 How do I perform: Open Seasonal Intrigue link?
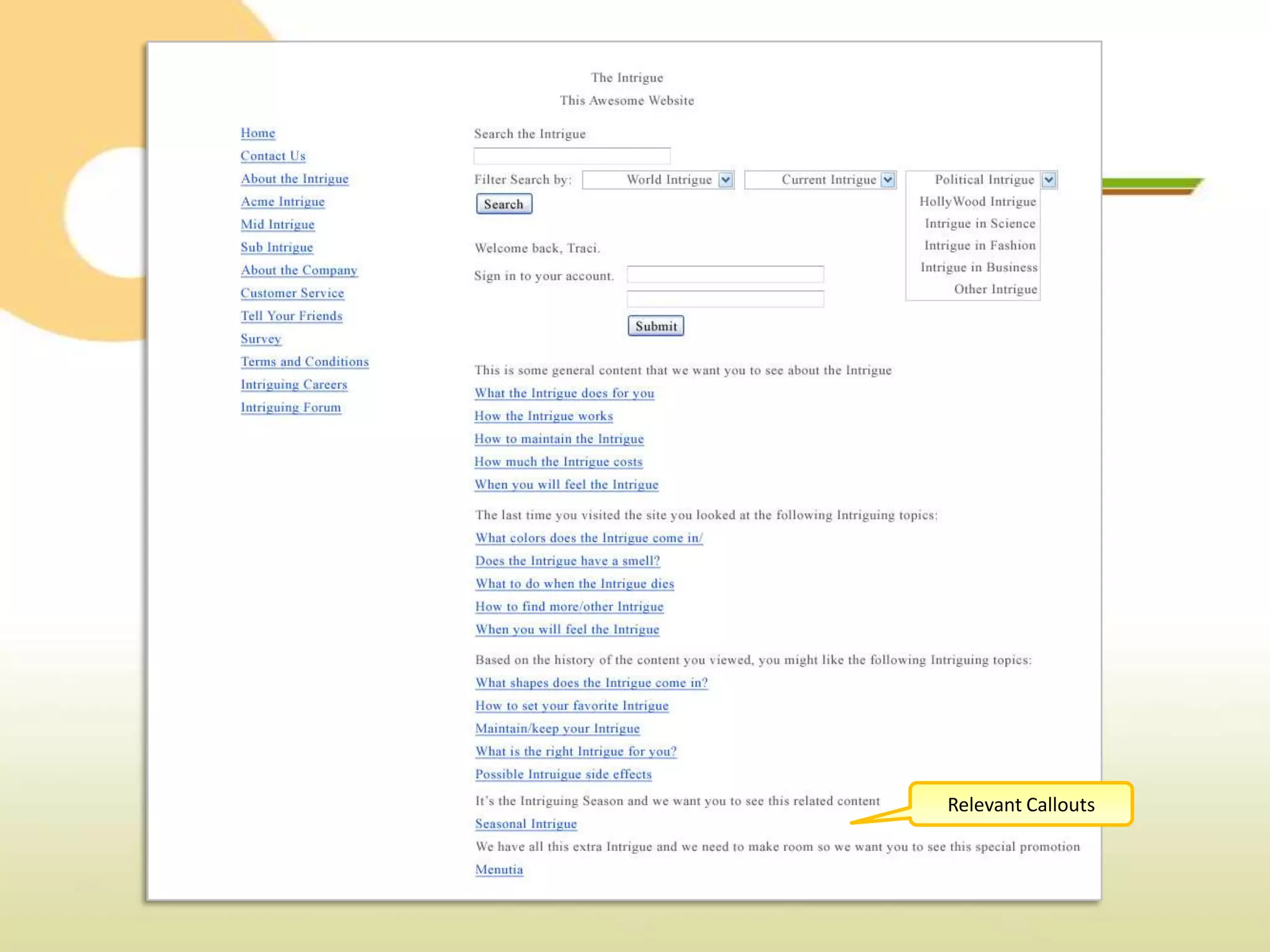pos(526,824)
